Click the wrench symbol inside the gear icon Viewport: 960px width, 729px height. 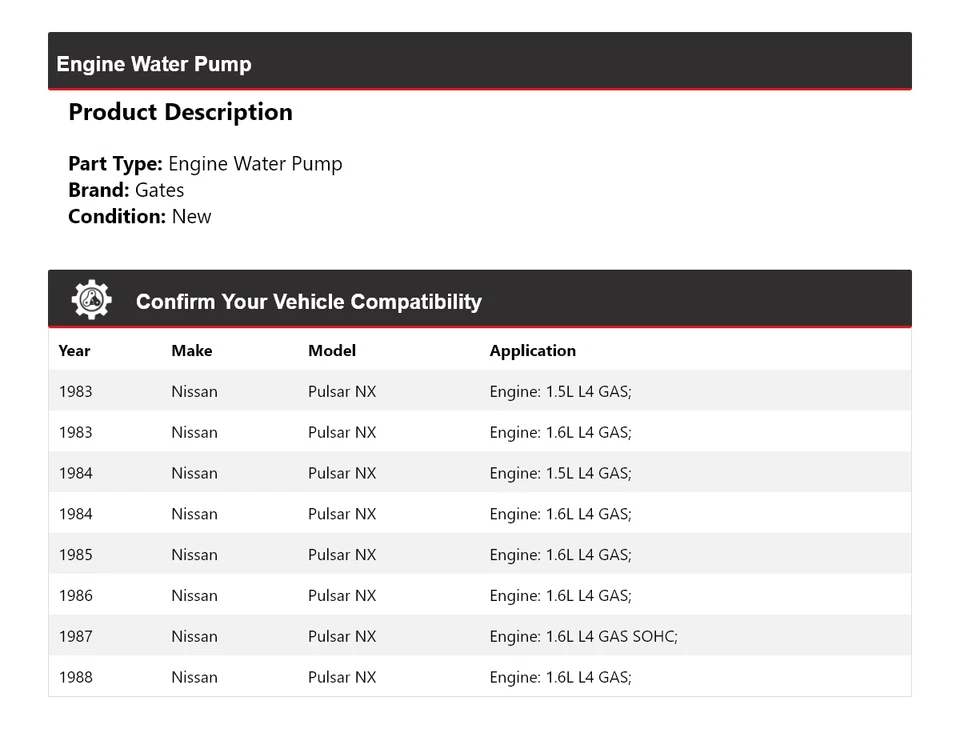(91, 299)
